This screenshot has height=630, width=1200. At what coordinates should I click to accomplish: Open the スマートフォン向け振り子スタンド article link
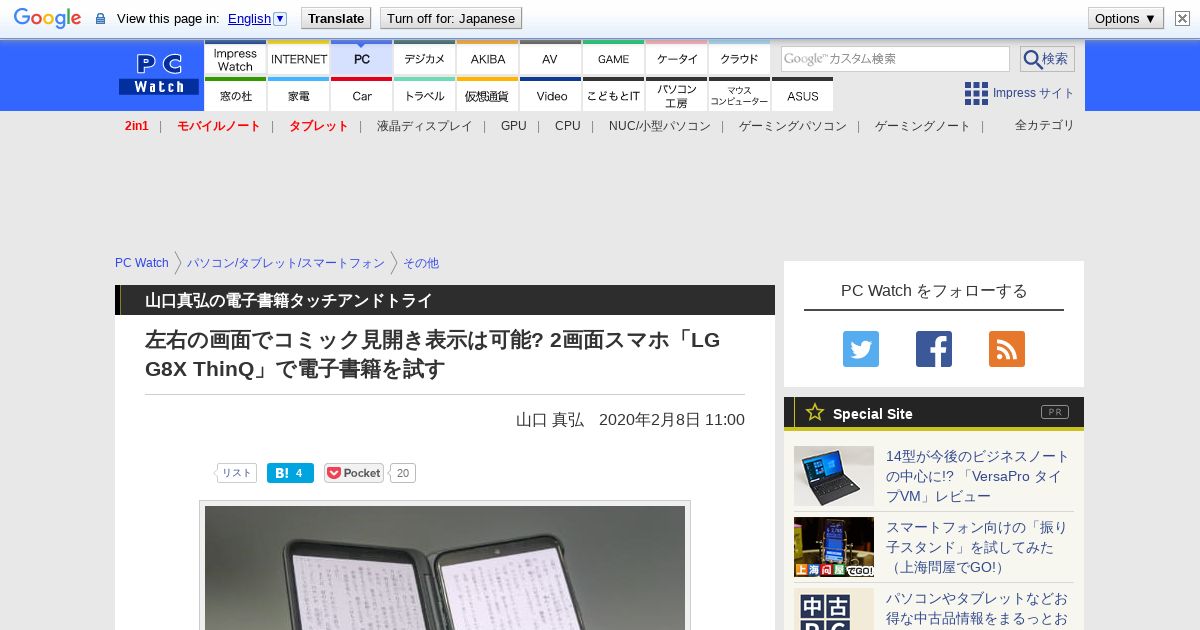(977, 547)
